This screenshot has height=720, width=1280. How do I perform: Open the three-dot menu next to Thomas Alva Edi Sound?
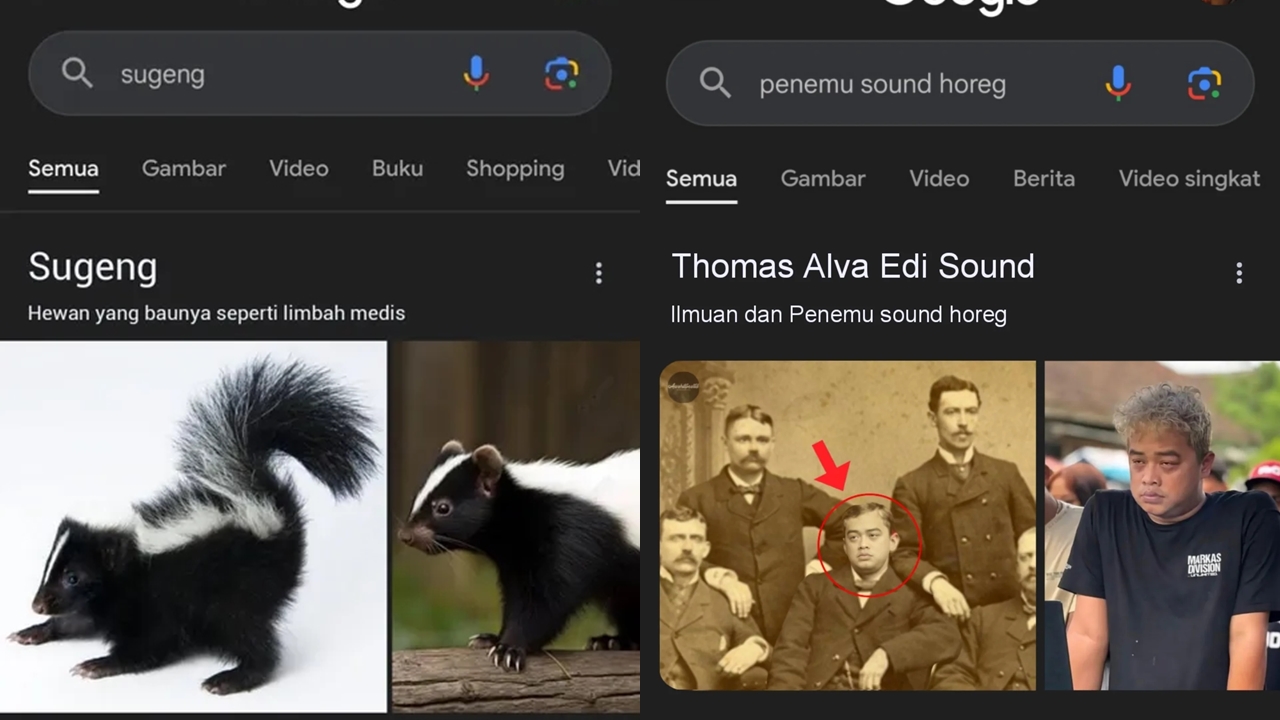pyautogui.click(x=1239, y=273)
